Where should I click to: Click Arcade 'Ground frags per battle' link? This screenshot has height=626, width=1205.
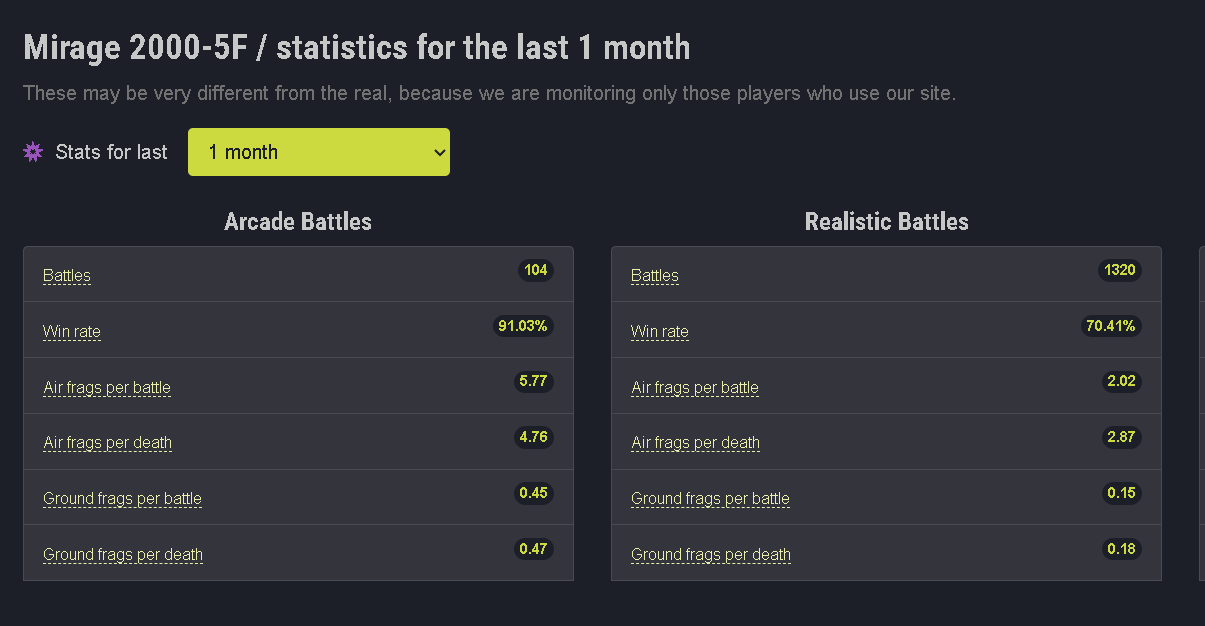click(x=122, y=499)
